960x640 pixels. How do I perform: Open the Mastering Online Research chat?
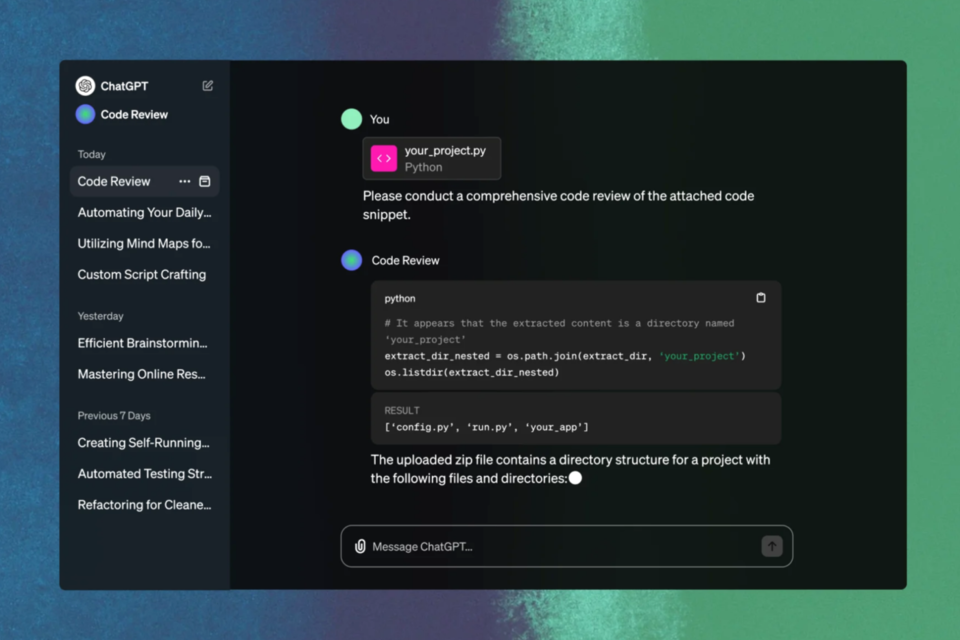(142, 374)
